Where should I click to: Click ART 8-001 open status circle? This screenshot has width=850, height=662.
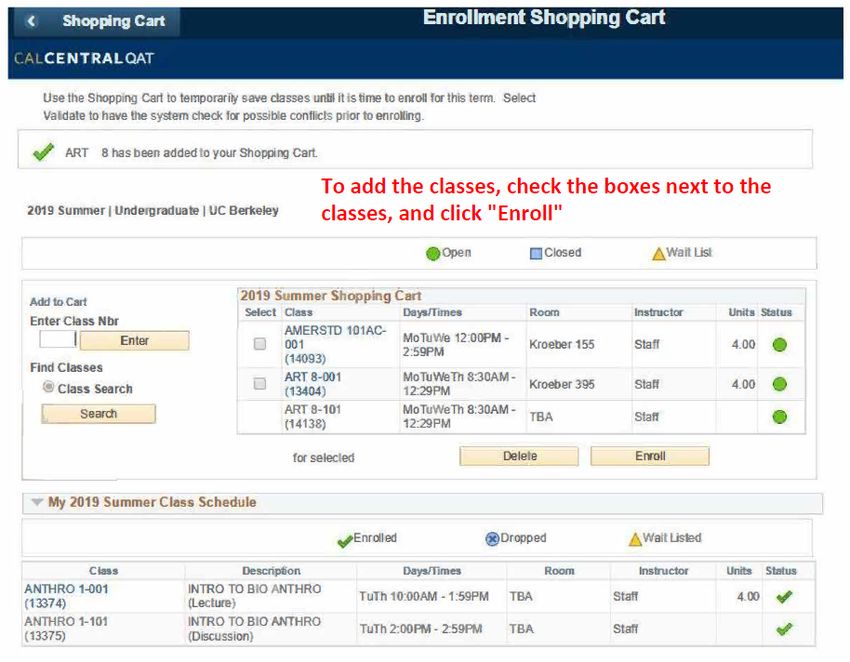point(780,384)
